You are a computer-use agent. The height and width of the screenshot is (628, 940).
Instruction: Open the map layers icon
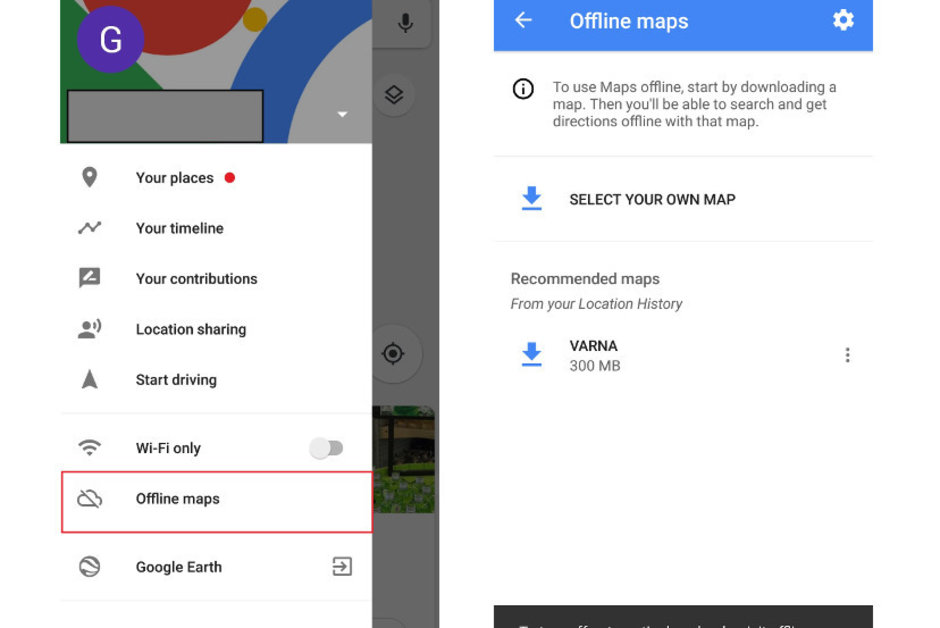coord(394,95)
